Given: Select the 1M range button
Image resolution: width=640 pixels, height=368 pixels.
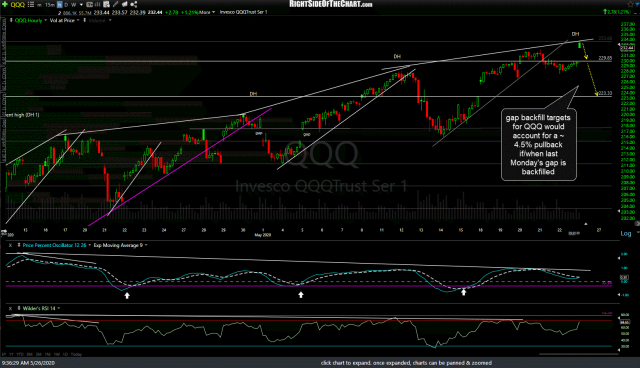Looking at the screenshot, I should [48, 354].
